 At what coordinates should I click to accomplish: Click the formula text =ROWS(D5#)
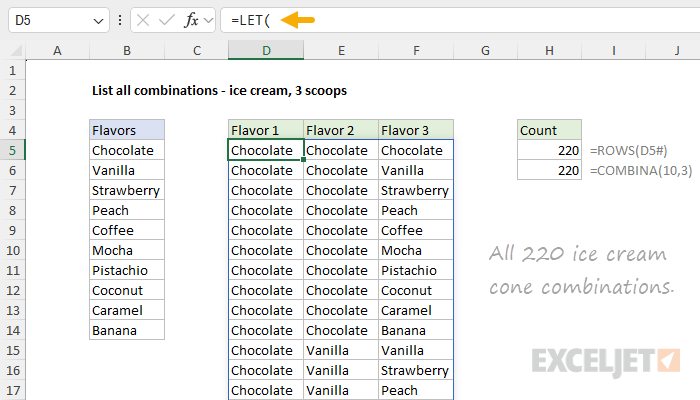[629, 151]
